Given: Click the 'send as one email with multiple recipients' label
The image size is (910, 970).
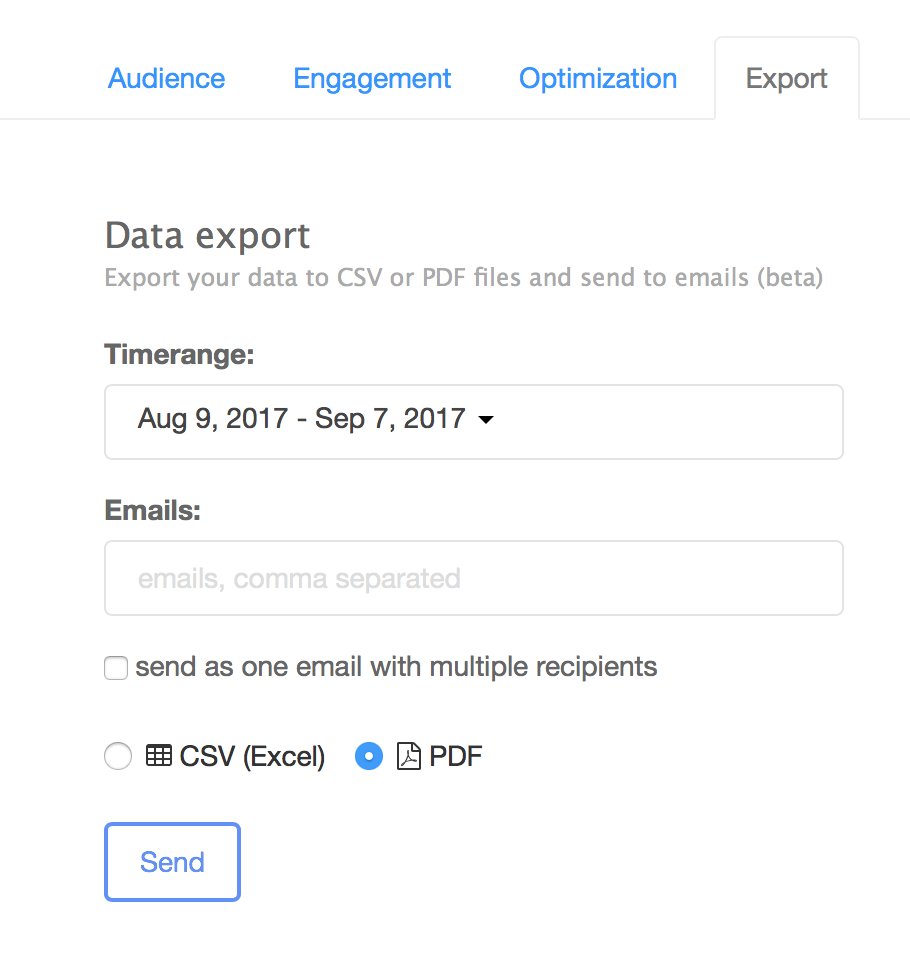Looking at the screenshot, I should [x=396, y=667].
